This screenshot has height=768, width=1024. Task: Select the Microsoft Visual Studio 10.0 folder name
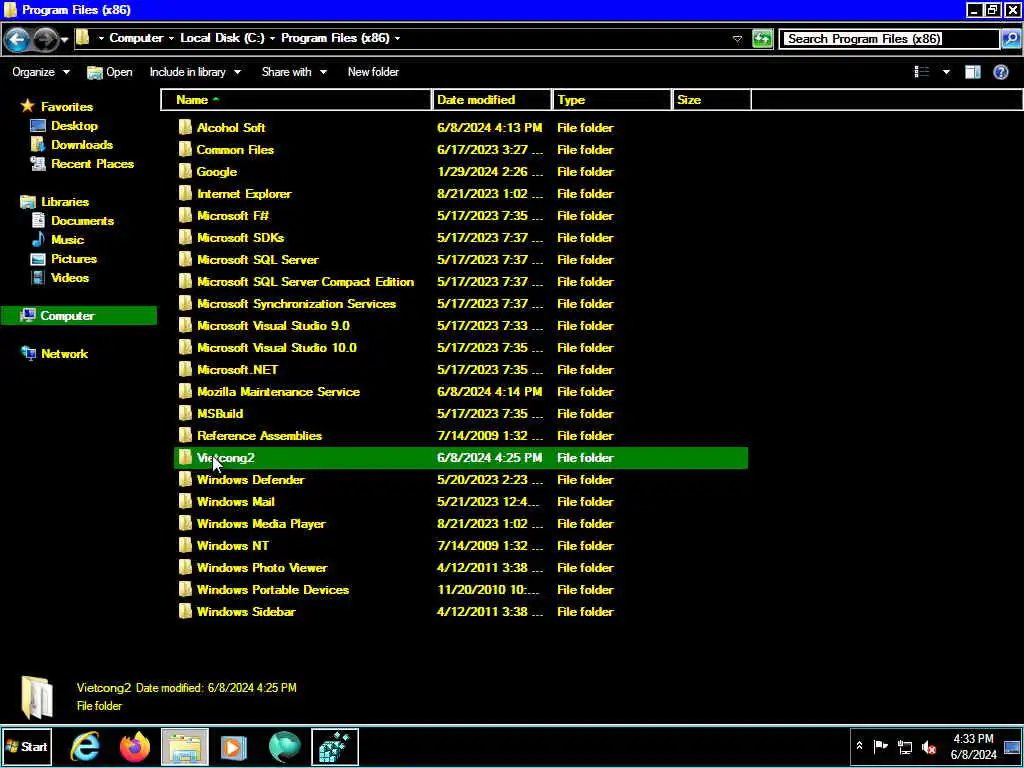click(277, 347)
